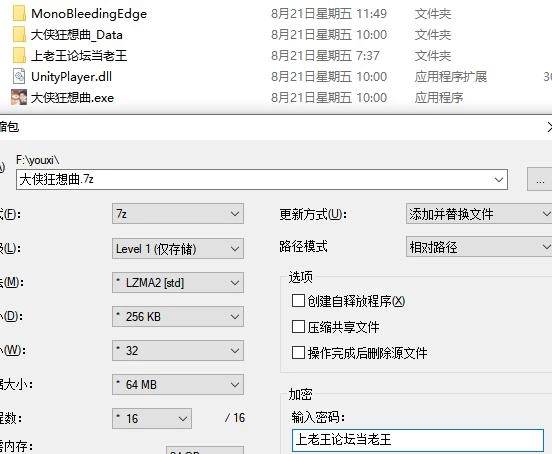Click the 应用程序扩展 type cell
This screenshot has height=454, width=552.
click(x=451, y=76)
